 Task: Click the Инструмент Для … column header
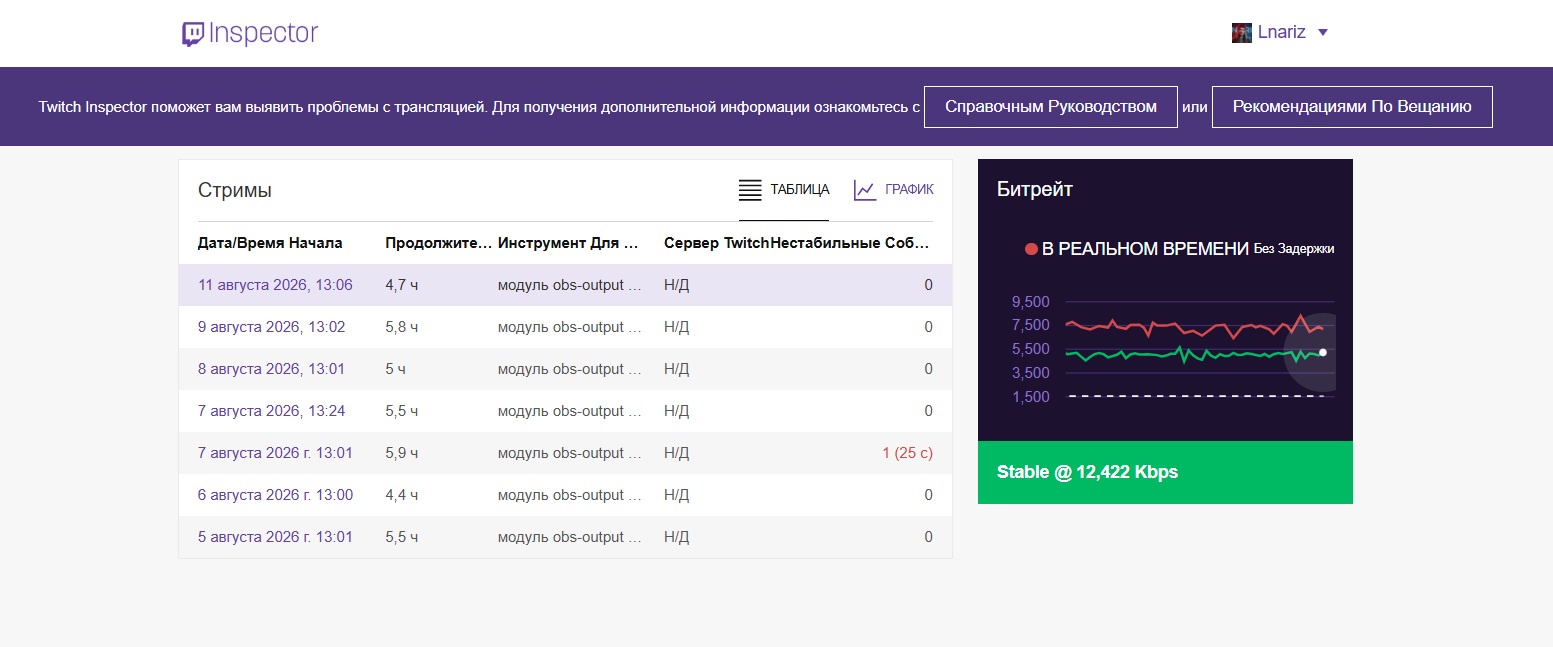pos(567,243)
